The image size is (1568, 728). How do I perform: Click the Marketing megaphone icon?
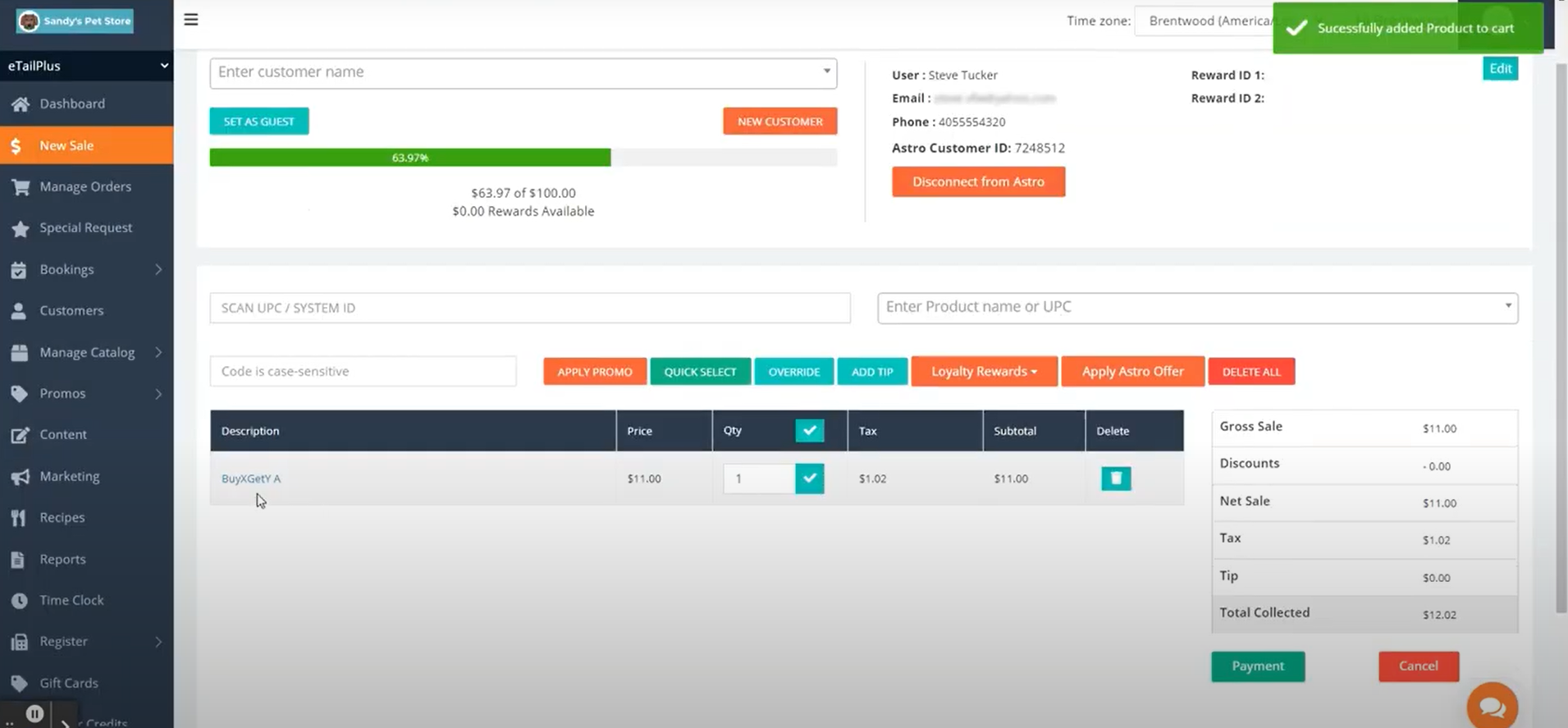pyautogui.click(x=21, y=477)
